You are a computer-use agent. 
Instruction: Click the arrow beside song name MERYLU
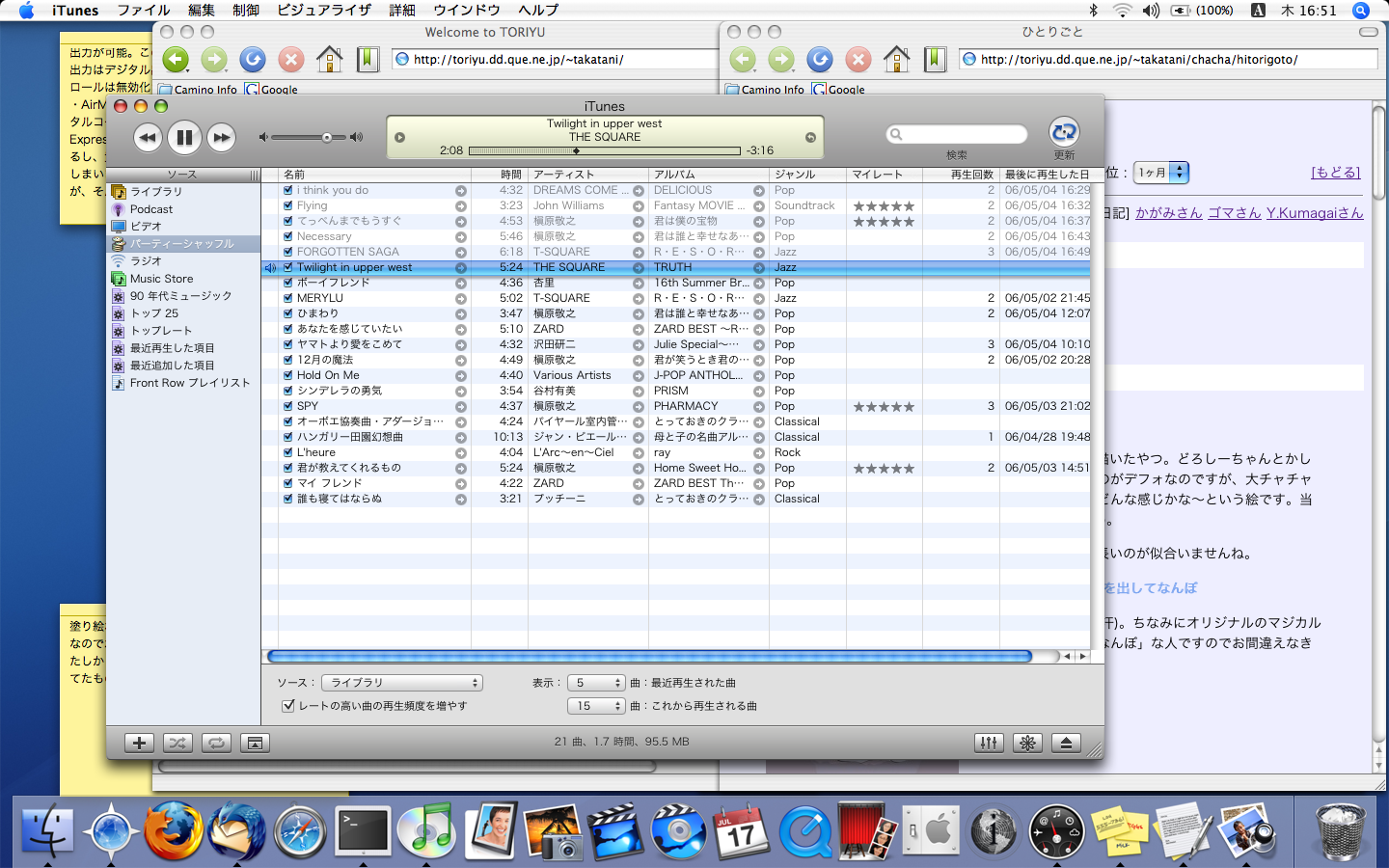(461, 299)
